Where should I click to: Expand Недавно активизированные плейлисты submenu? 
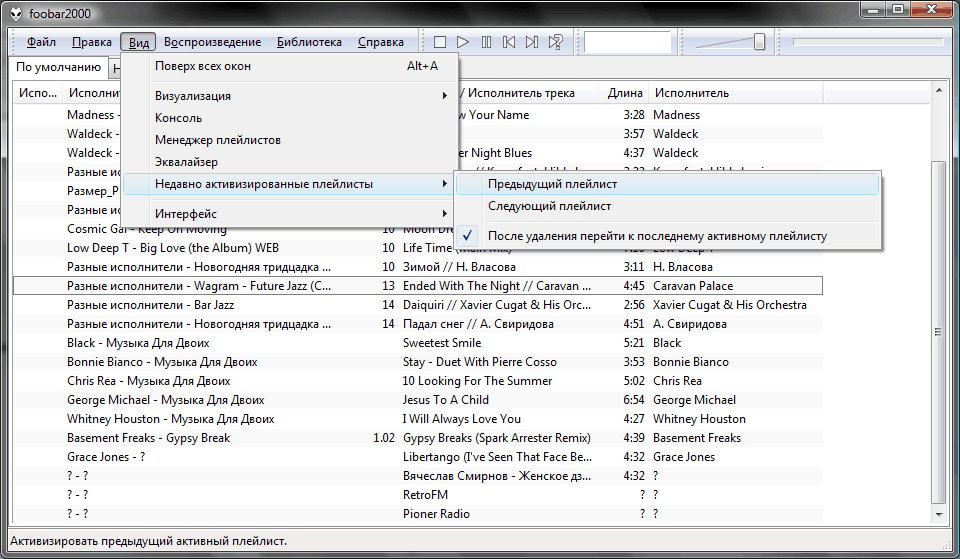tap(290, 184)
